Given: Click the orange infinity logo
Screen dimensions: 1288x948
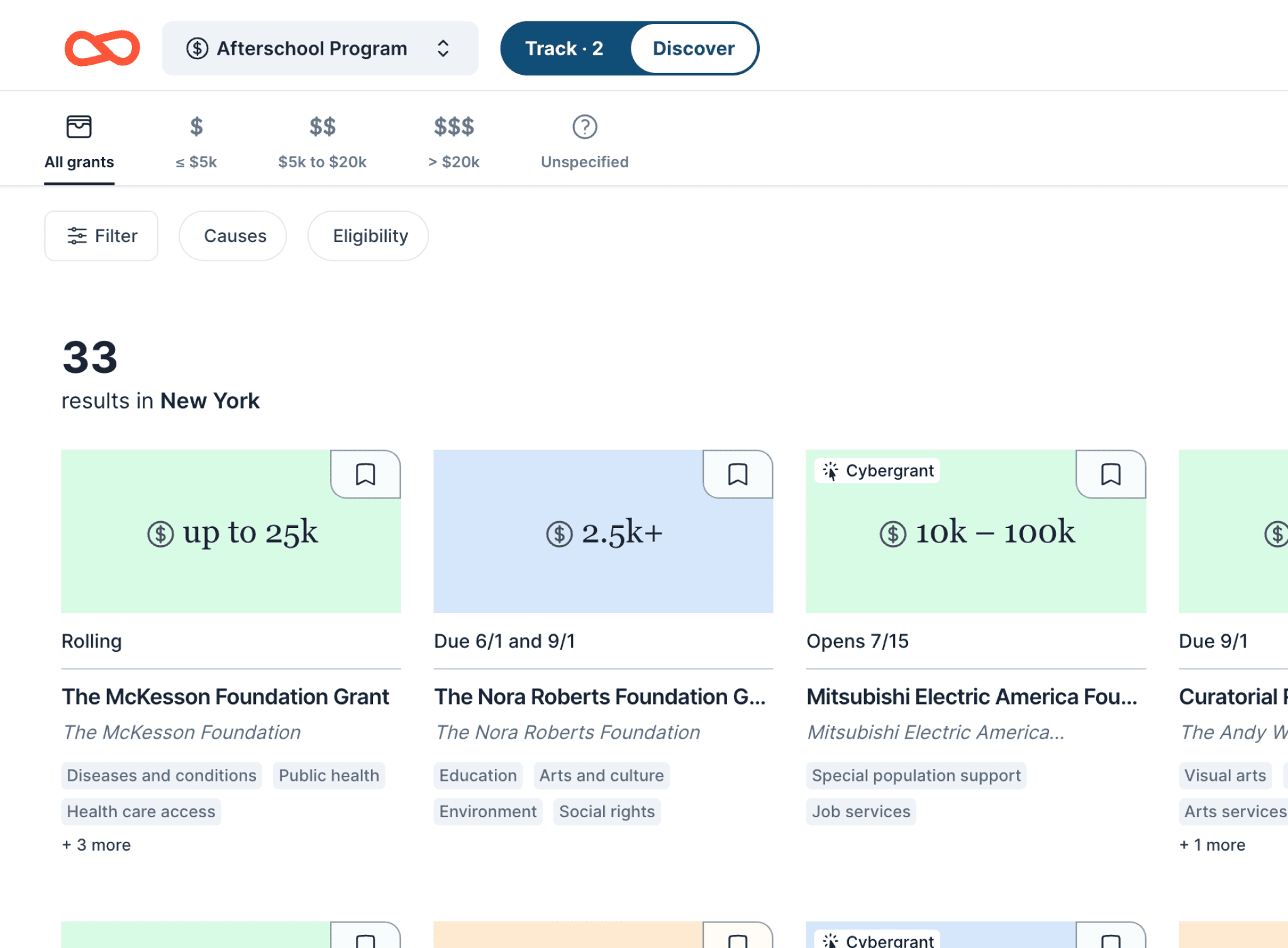Looking at the screenshot, I should point(102,48).
